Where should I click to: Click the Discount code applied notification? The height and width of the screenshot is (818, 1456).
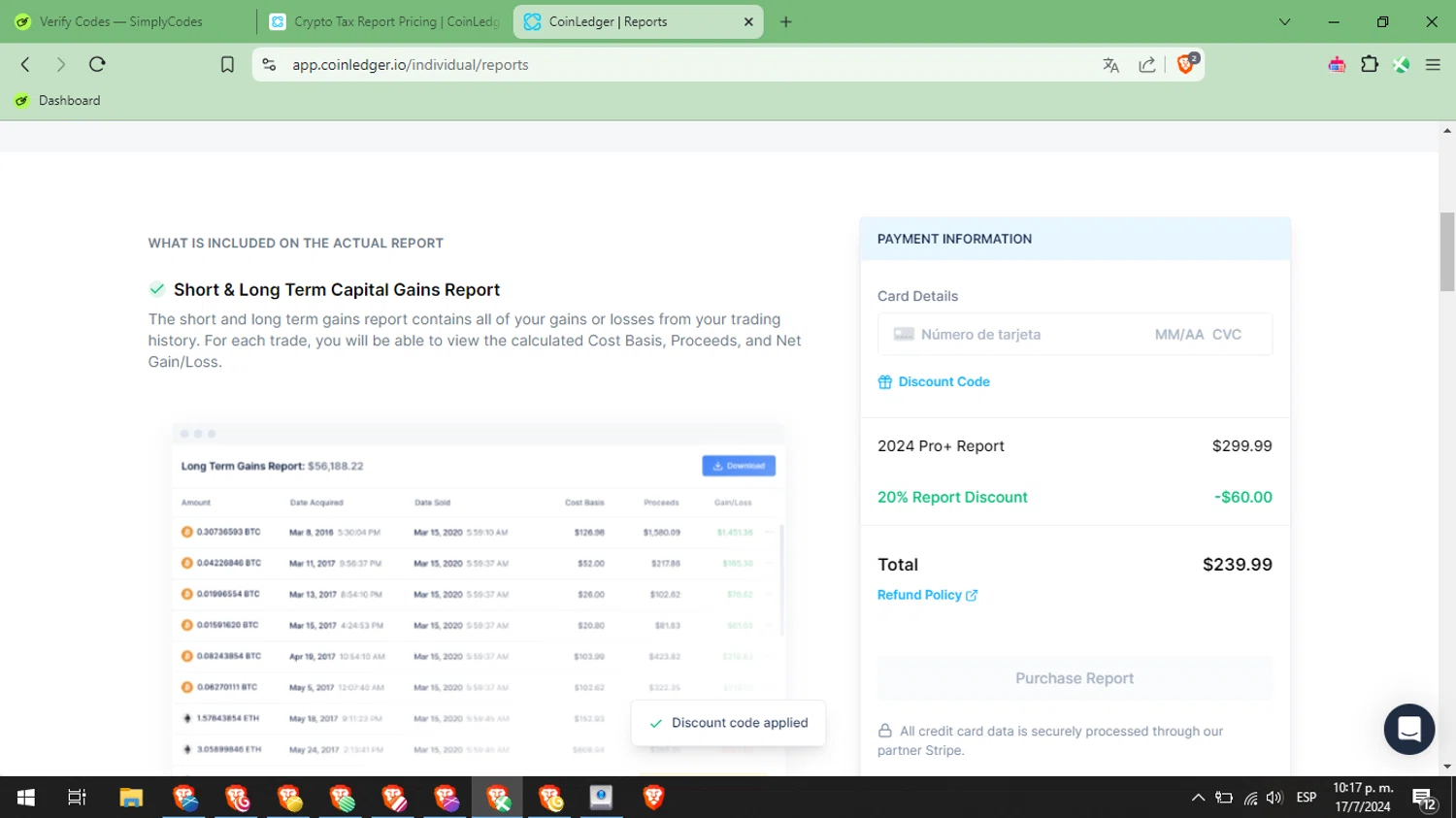pyautogui.click(x=728, y=723)
